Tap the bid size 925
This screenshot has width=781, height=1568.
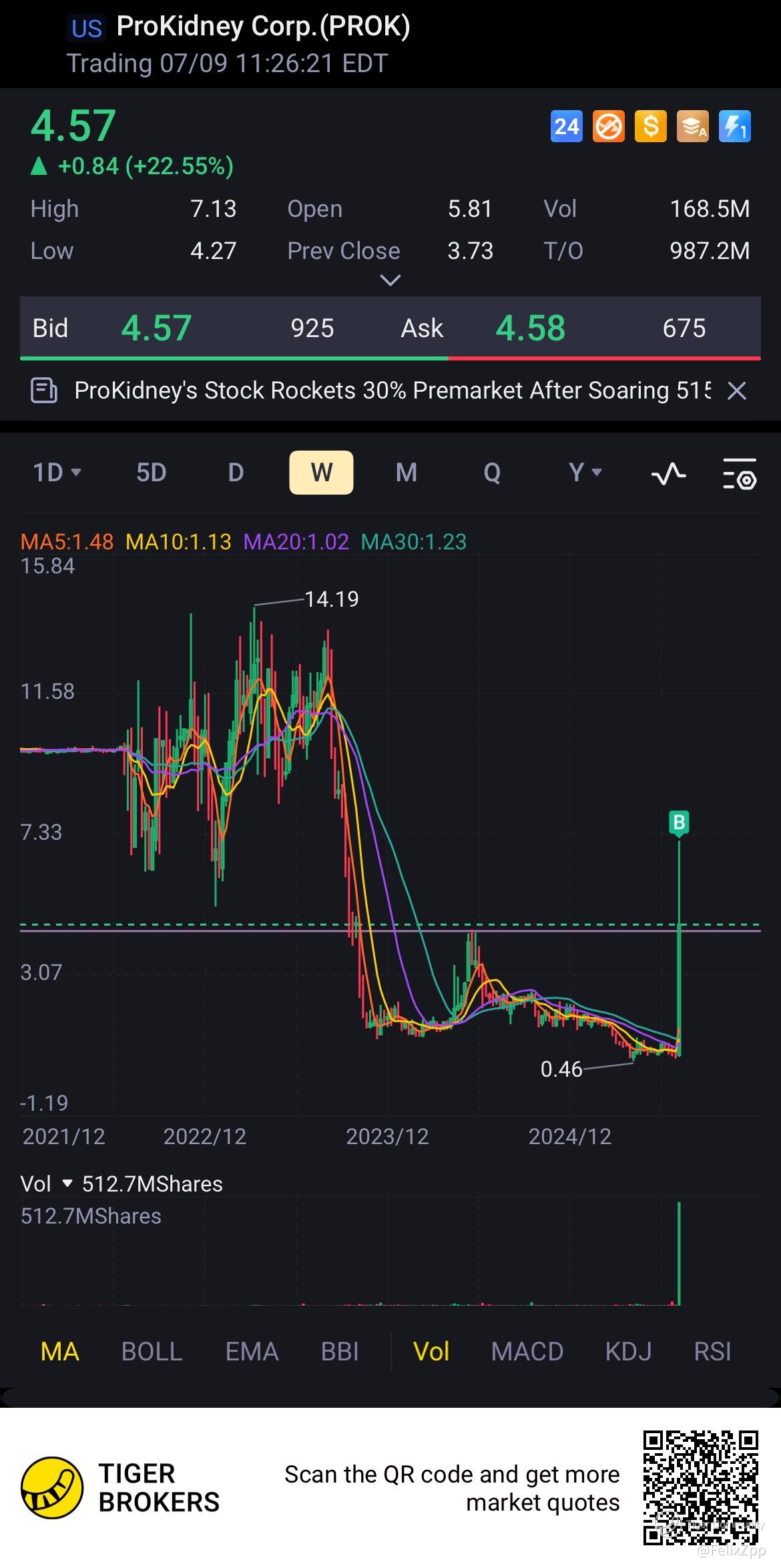312,328
